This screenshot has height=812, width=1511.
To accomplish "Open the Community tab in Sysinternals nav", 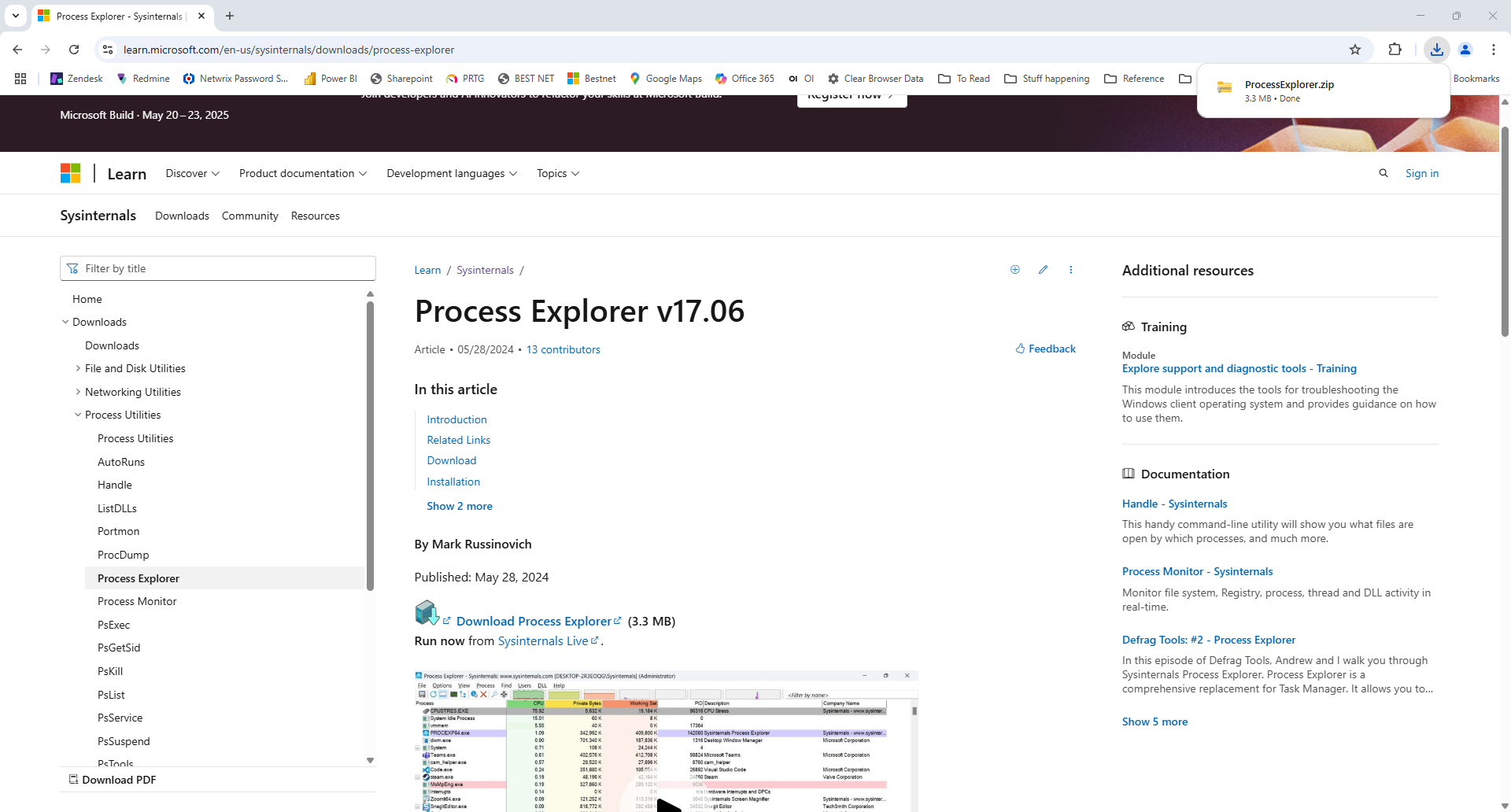I will (x=249, y=216).
